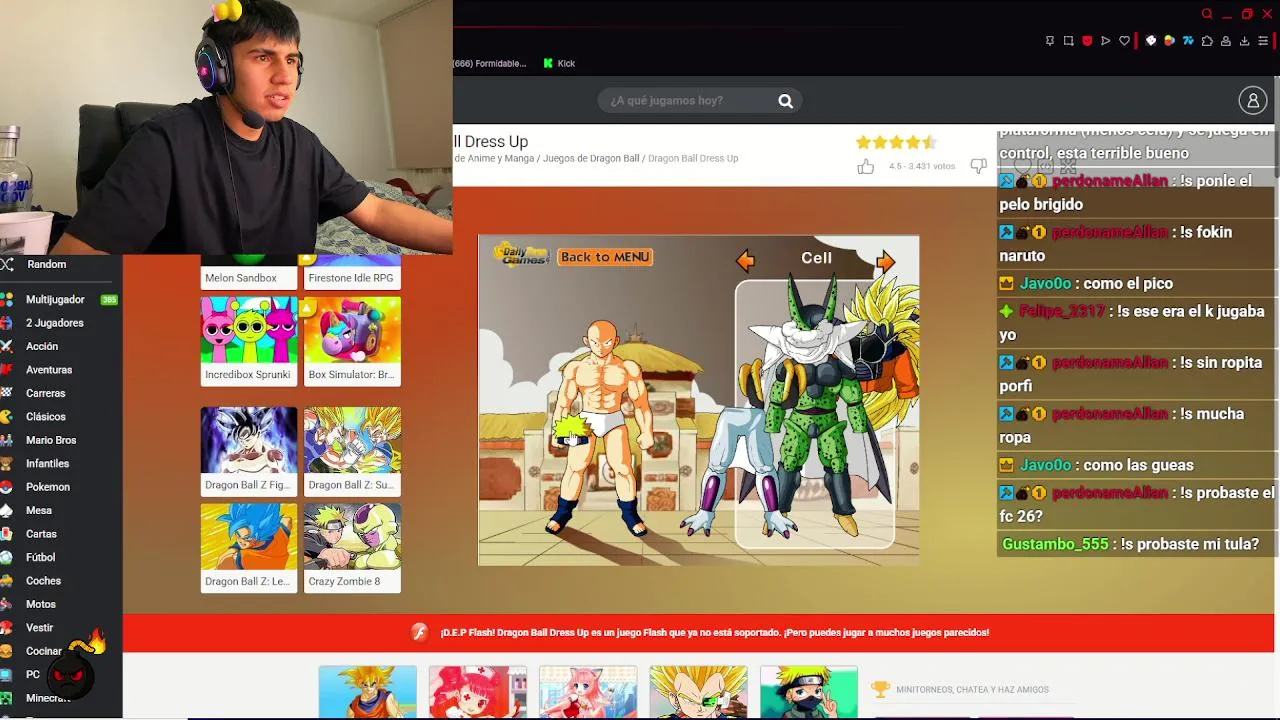Open the downloads icon in browser toolbar

[x=1244, y=41]
